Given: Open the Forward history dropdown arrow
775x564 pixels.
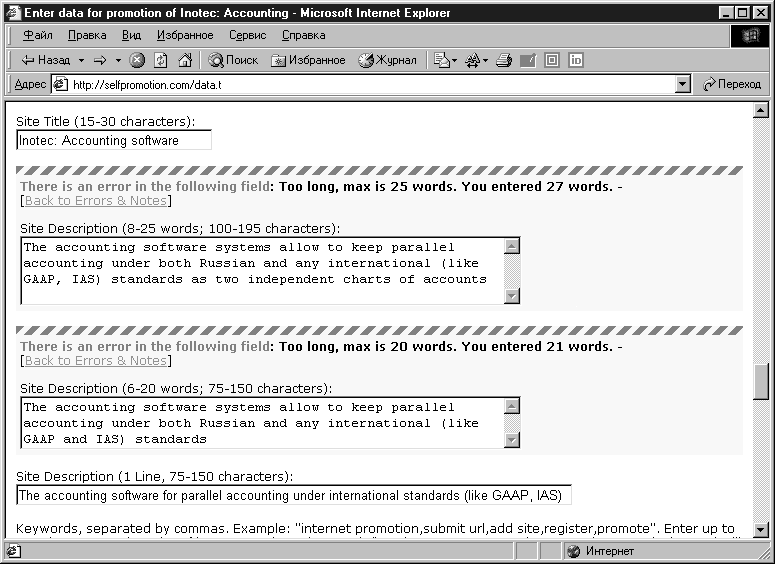Looking at the screenshot, I should pyautogui.click(x=118, y=60).
